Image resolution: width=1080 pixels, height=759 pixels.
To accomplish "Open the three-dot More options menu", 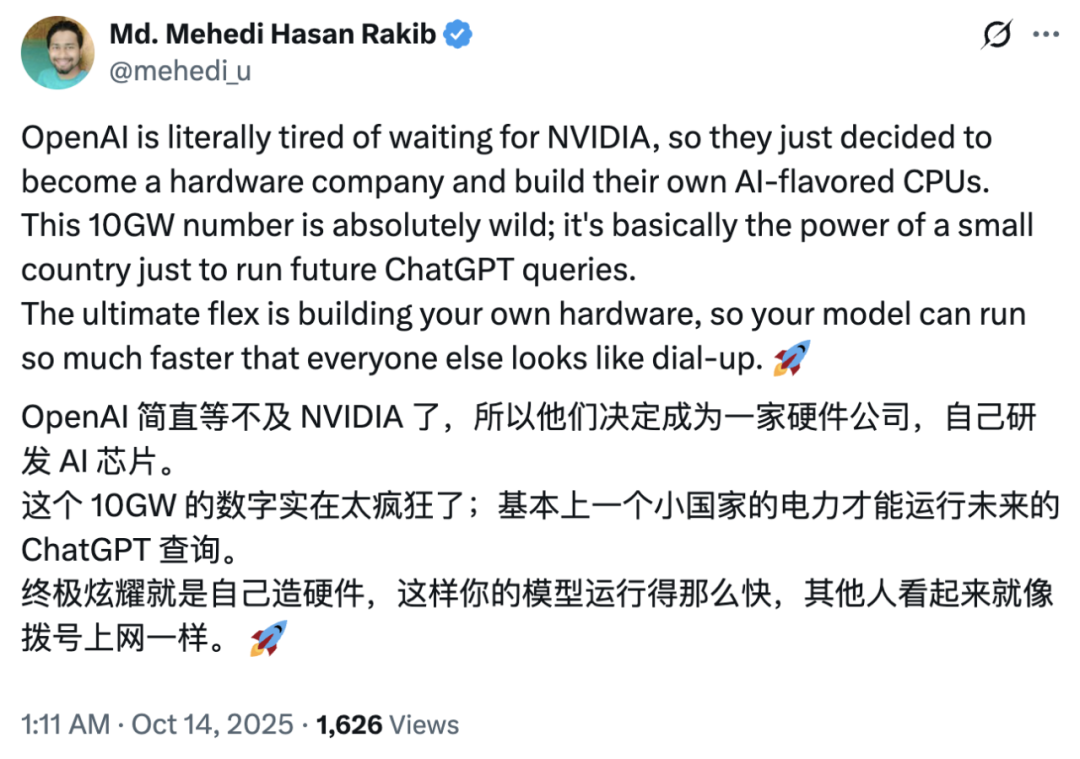I will coord(1045,35).
